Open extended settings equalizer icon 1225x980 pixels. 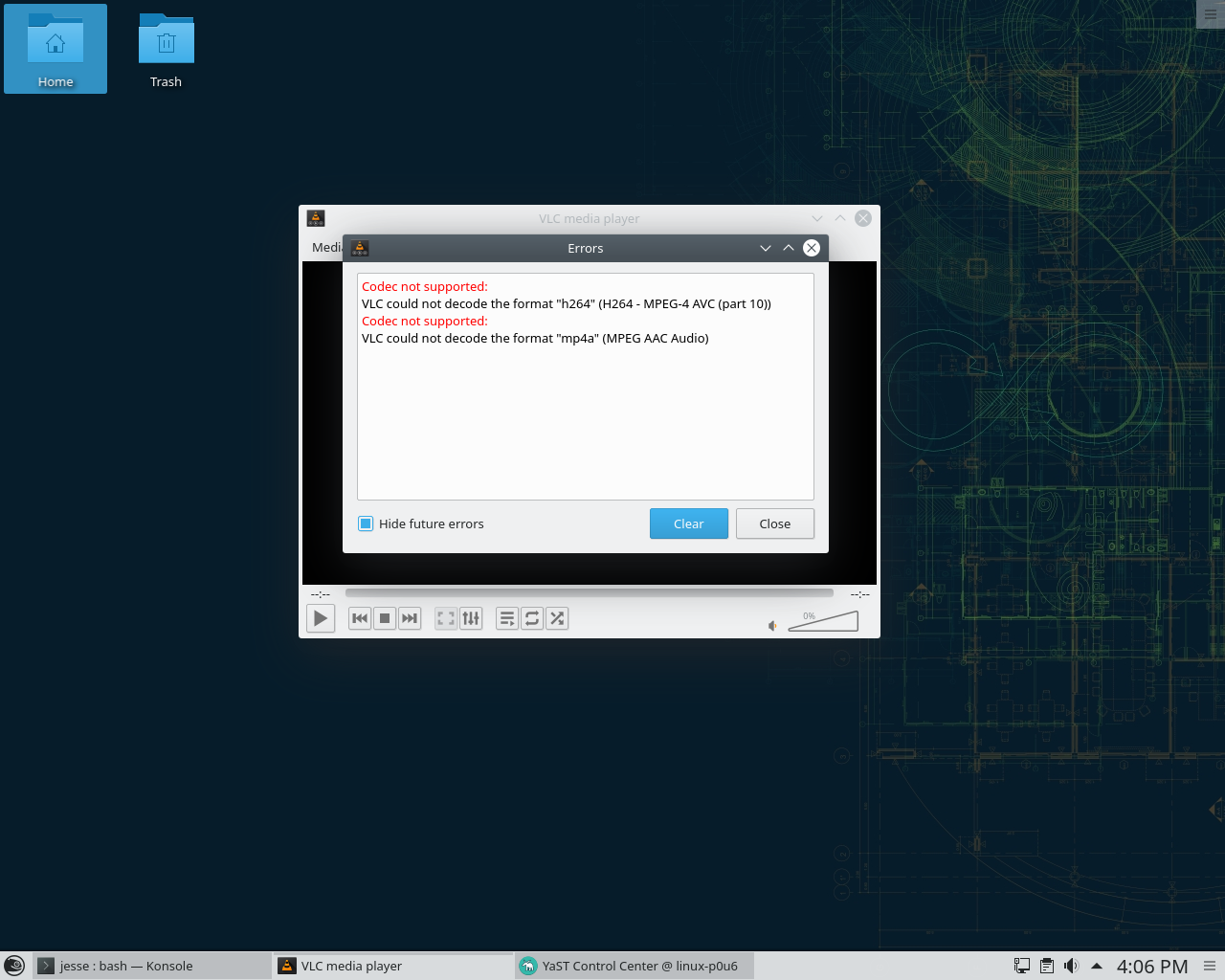pyautogui.click(x=471, y=618)
